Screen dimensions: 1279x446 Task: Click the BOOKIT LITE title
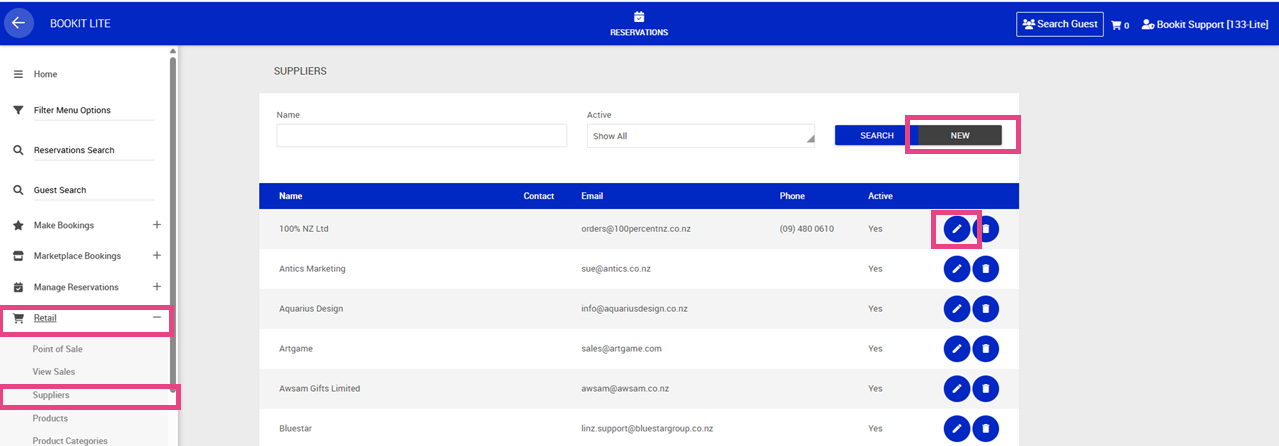click(80, 23)
